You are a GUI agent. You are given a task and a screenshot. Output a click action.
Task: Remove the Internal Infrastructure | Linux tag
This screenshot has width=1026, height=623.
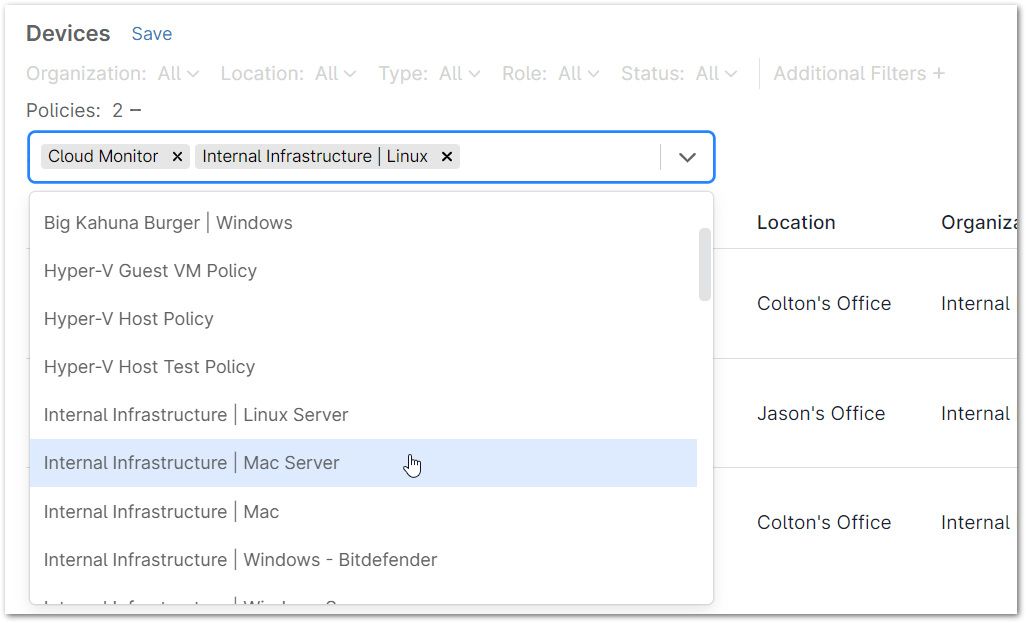tap(446, 156)
